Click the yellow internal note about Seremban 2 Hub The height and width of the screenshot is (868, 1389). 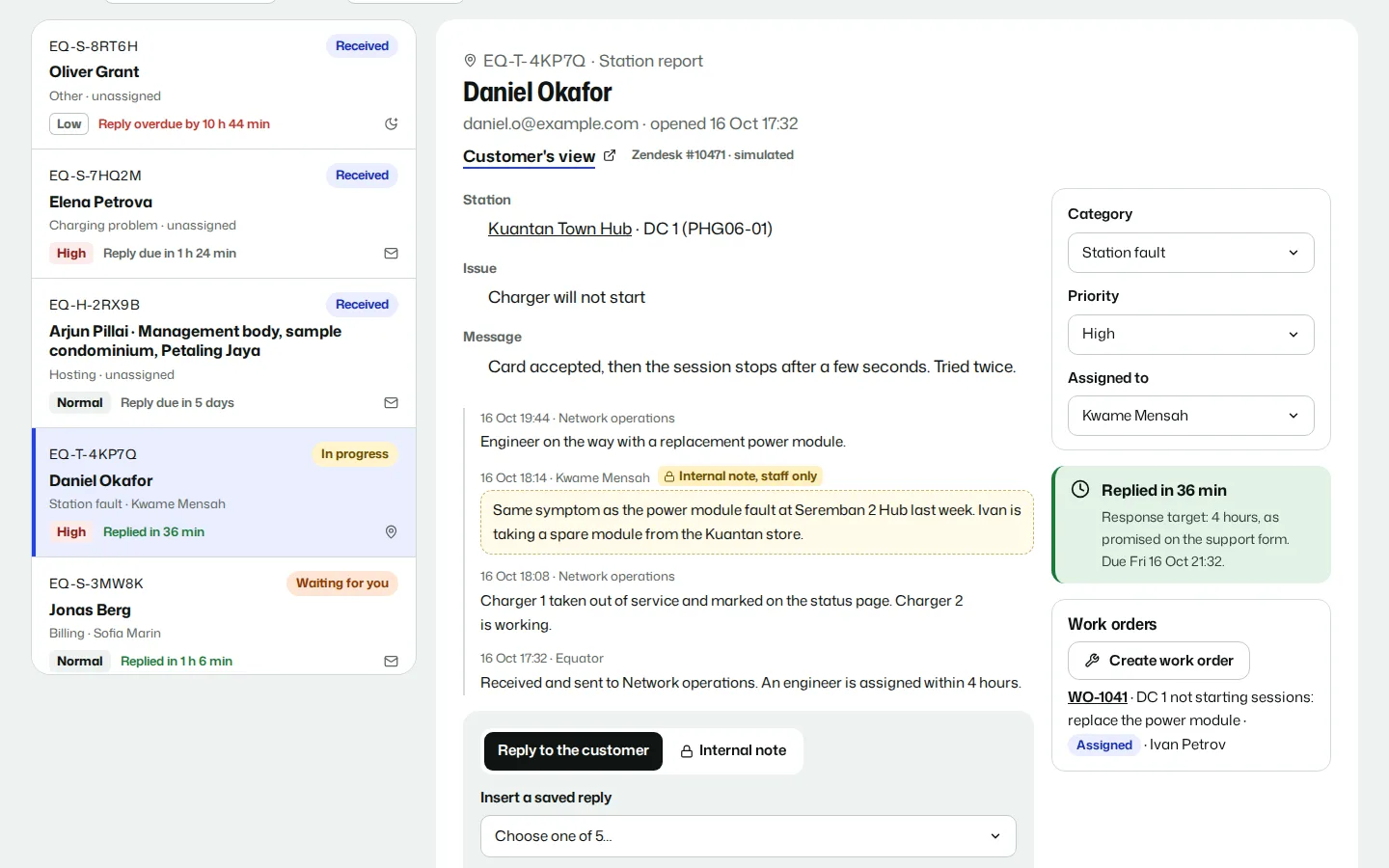[x=757, y=522]
